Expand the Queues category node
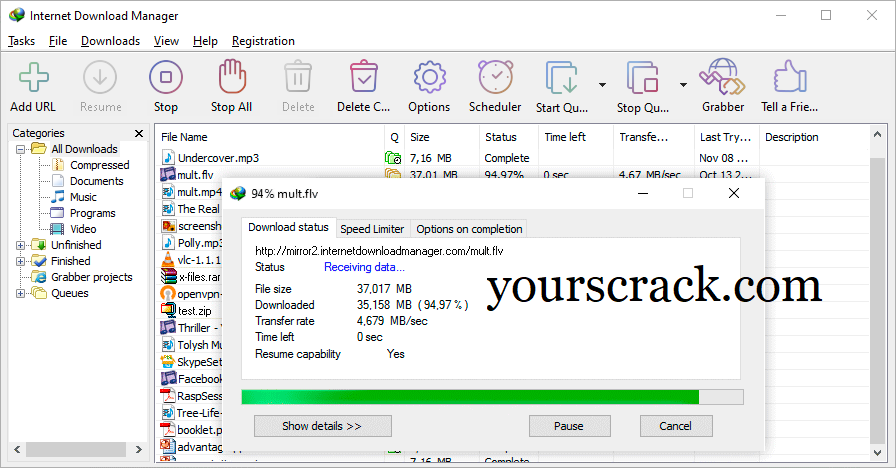896x468 pixels. (21, 293)
